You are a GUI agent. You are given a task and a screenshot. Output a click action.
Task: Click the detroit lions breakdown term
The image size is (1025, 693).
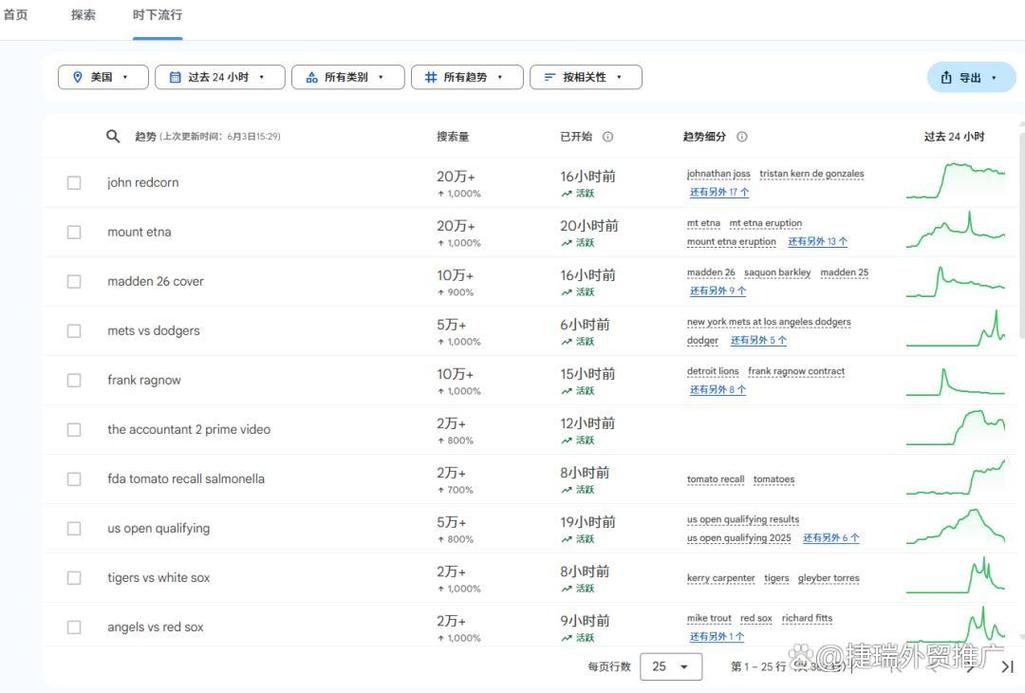[x=713, y=371]
